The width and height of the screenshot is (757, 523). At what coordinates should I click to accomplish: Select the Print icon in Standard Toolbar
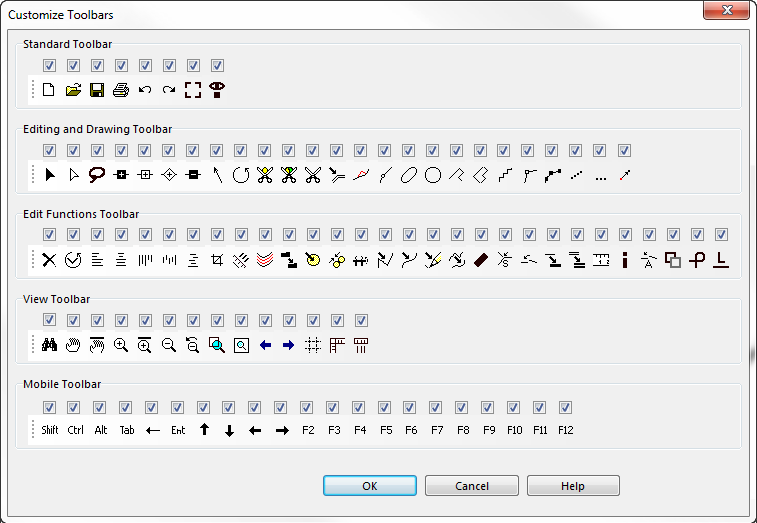point(121,90)
